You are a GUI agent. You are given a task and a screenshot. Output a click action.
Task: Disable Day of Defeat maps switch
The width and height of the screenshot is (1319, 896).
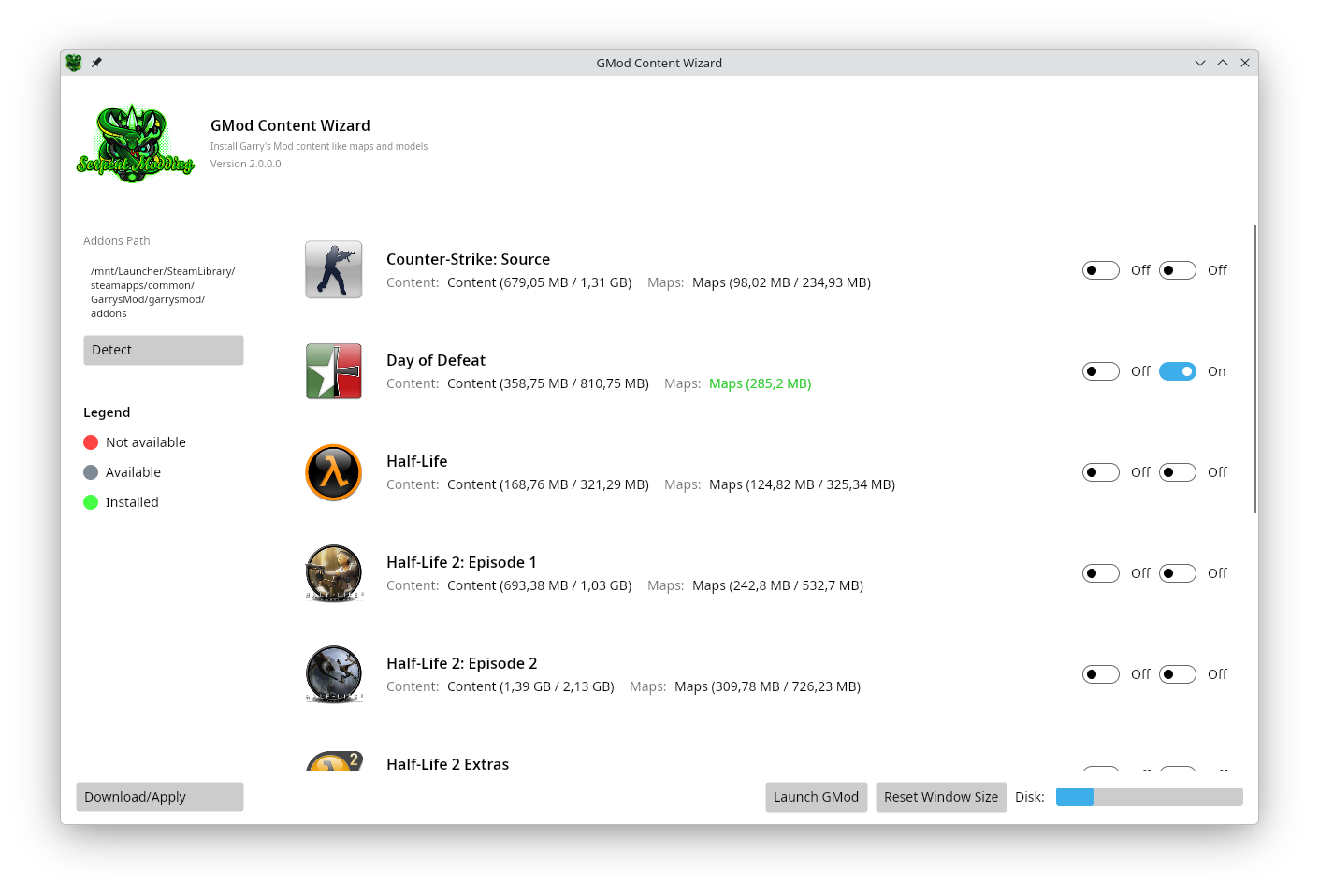click(x=1178, y=371)
